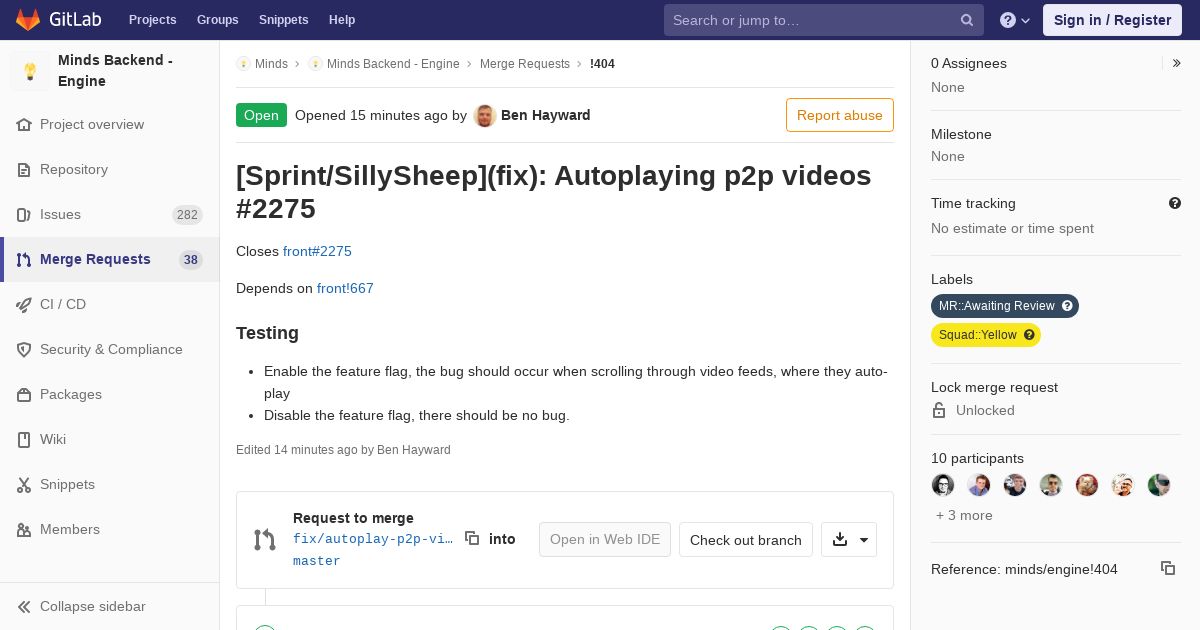This screenshot has width=1200, height=630.
Task: Click the !404 breadcrumb
Action: 602,64
